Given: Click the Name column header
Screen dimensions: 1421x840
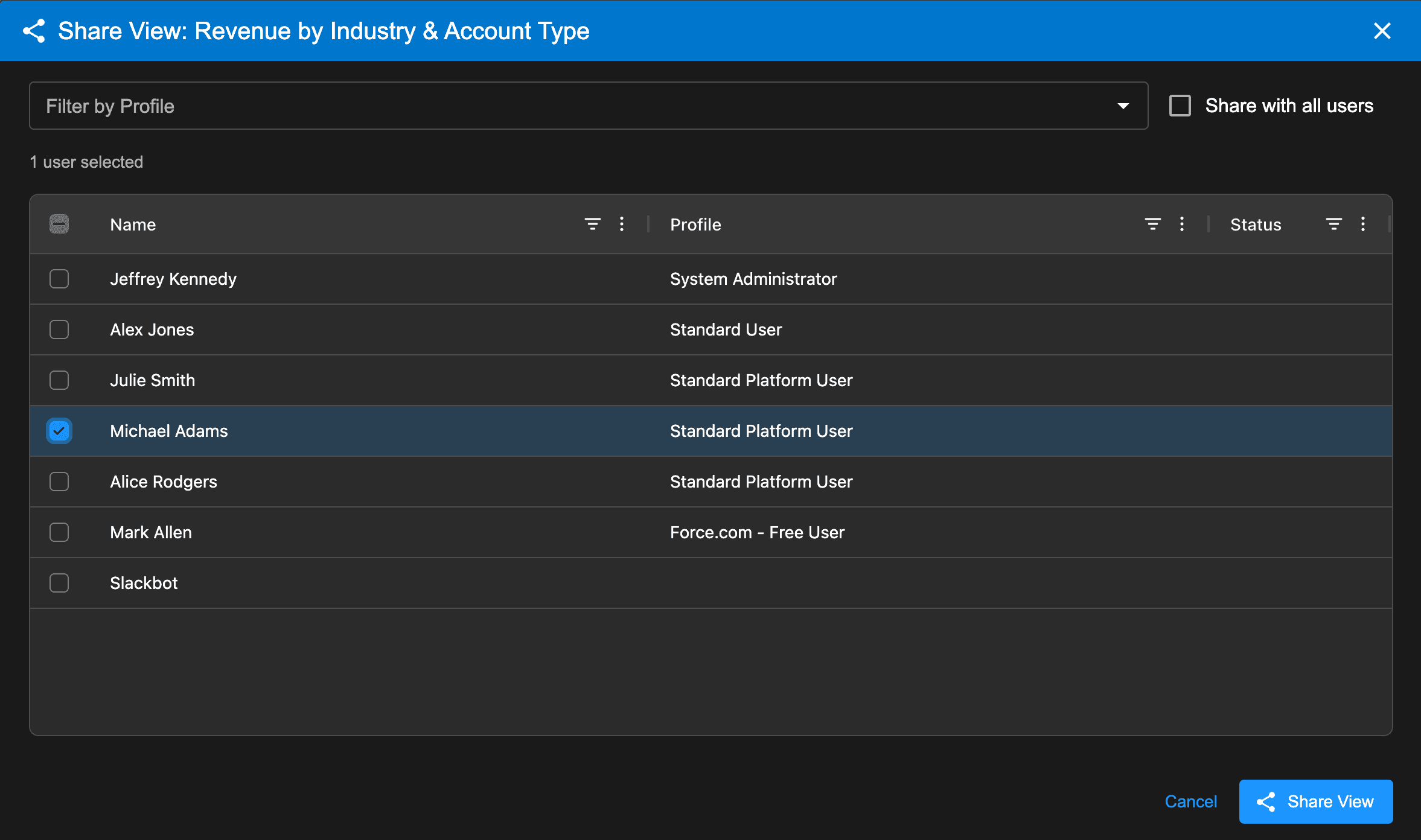Looking at the screenshot, I should pos(133,224).
